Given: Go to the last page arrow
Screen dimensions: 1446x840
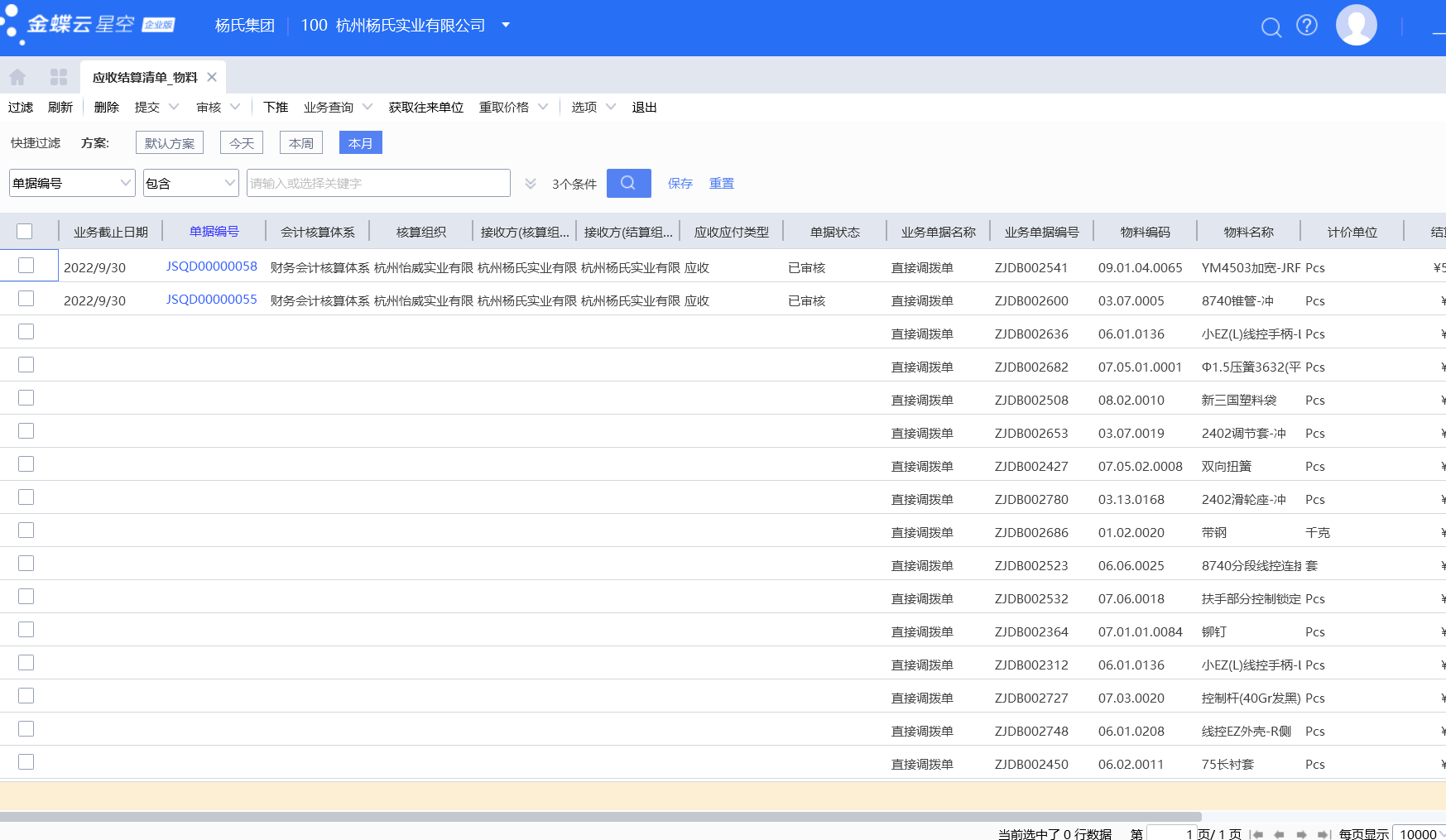Looking at the screenshot, I should click(1323, 834).
